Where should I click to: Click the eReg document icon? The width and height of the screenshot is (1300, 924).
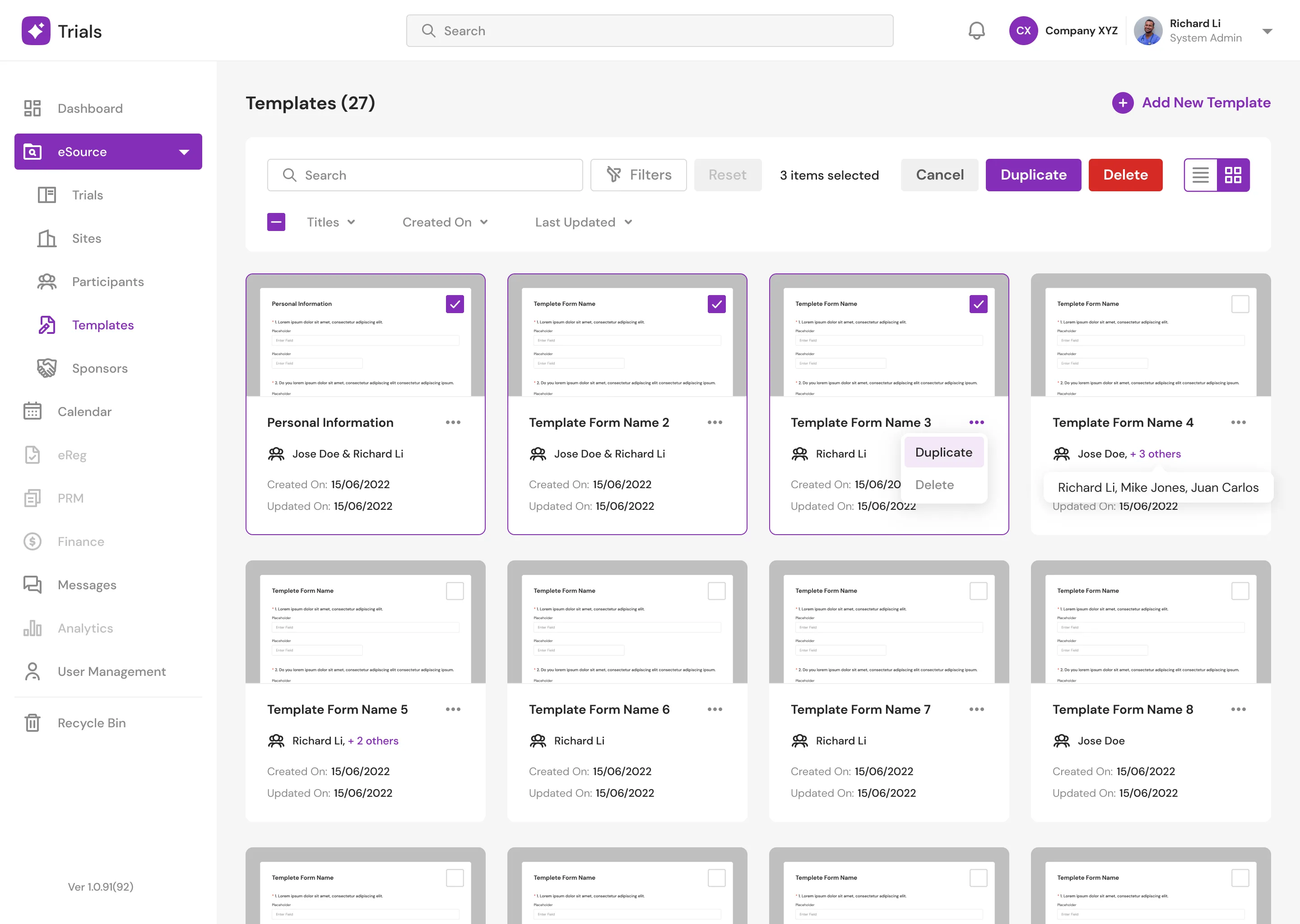pyautogui.click(x=32, y=455)
